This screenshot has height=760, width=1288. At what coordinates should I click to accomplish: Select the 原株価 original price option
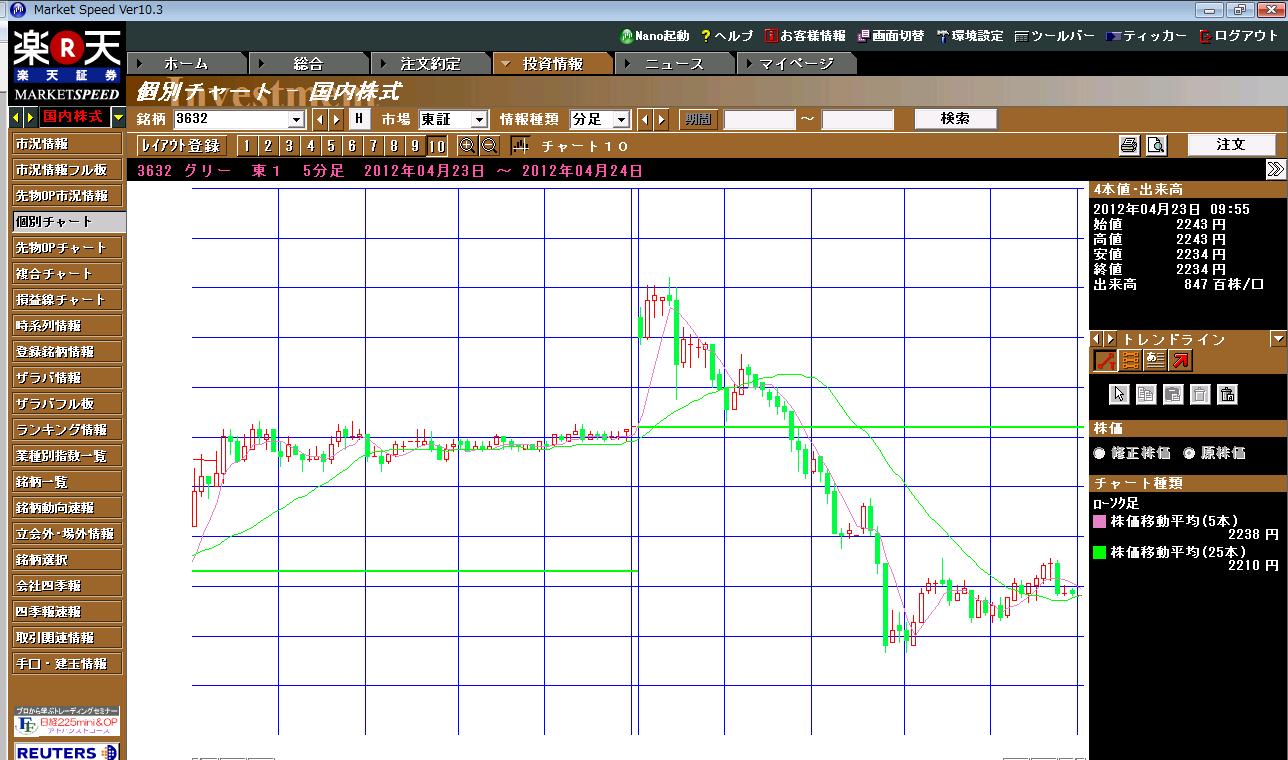[1189, 453]
